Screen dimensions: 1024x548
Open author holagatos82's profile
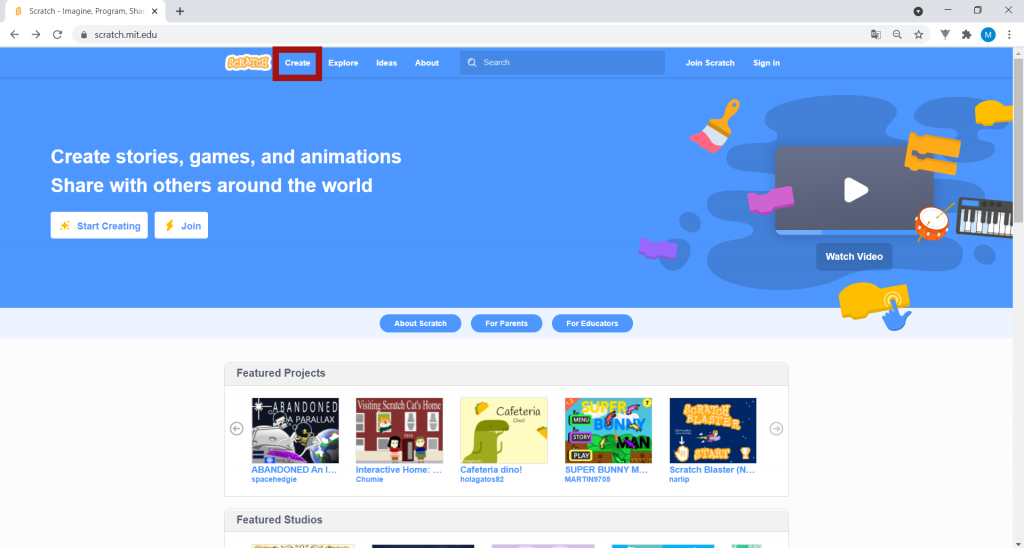click(x=482, y=479)
